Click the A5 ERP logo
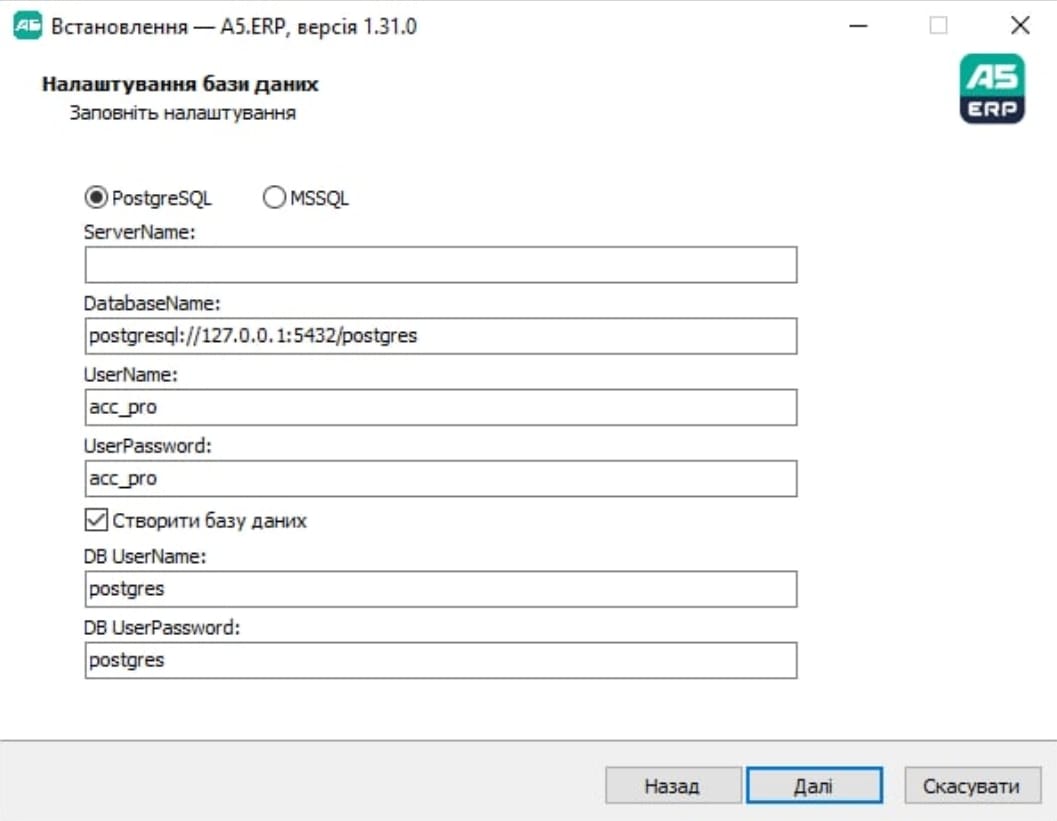Screen dimensions: 1057x821 [x=992, y=89]
